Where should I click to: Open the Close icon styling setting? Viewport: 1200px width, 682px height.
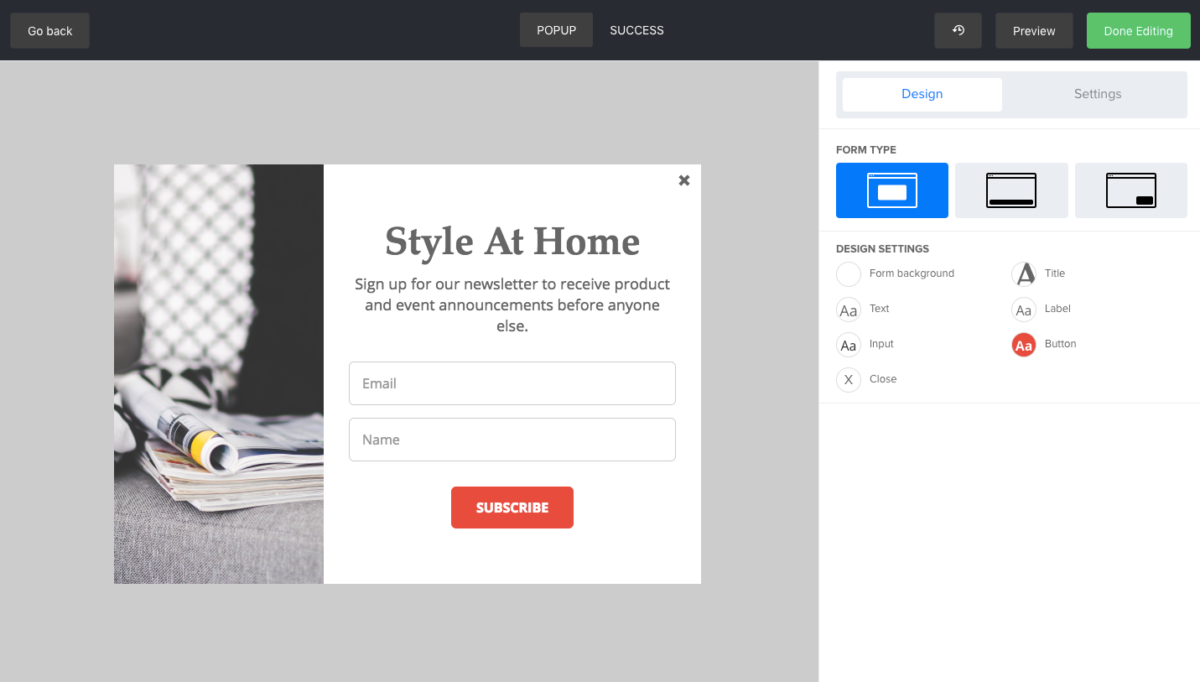tap(848, 379)
